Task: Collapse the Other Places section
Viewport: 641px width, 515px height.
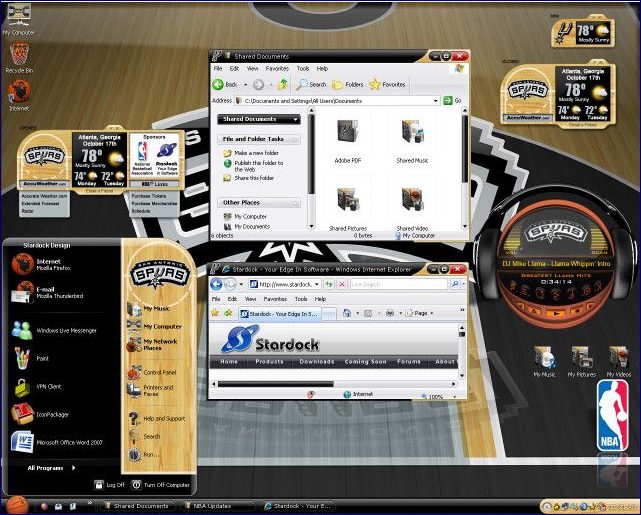Action: click(295, 203)
